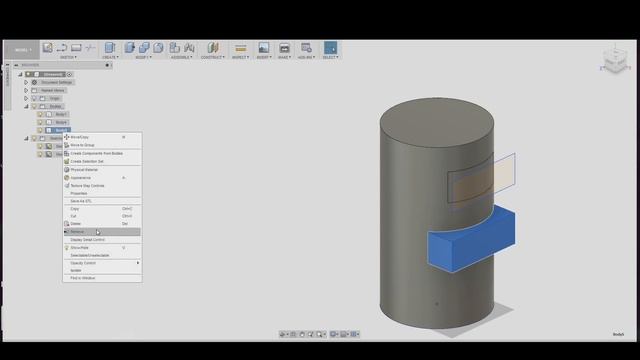Choose Appearance in the context menu
Viewport: 640px width, 360px height.
pos(102,178)
